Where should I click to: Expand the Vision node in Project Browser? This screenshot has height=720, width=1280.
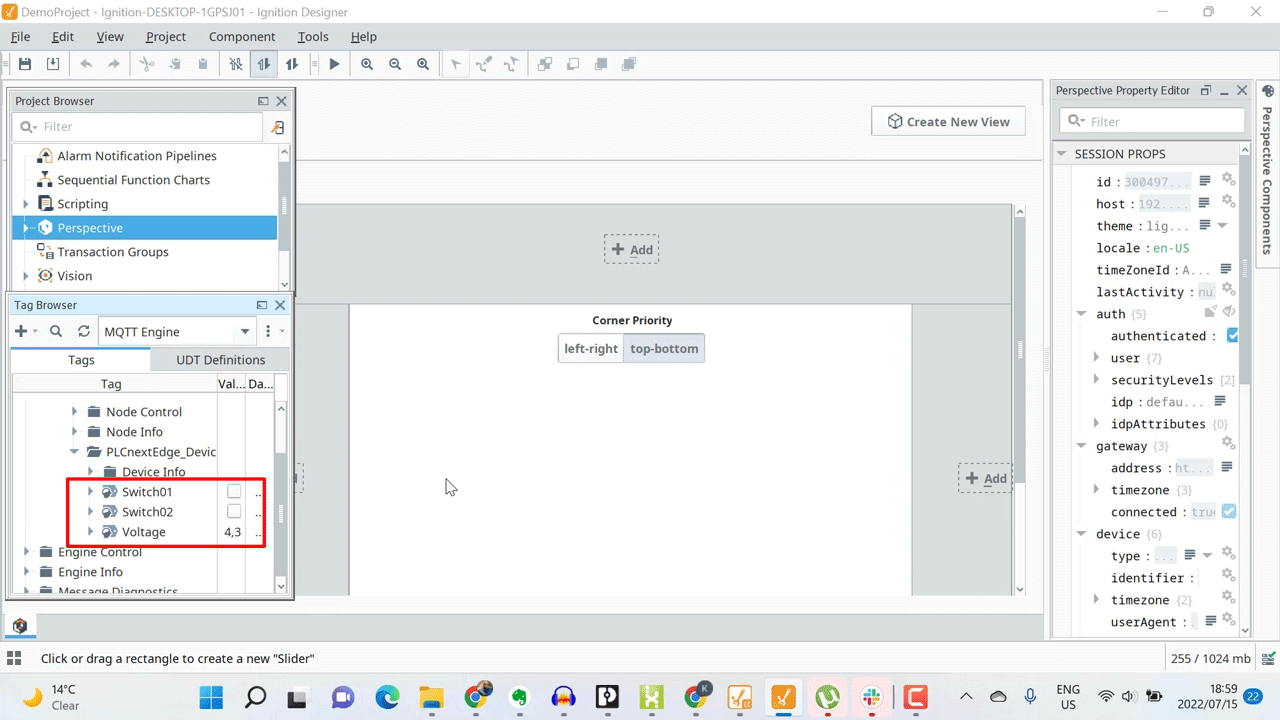point(26,276)
